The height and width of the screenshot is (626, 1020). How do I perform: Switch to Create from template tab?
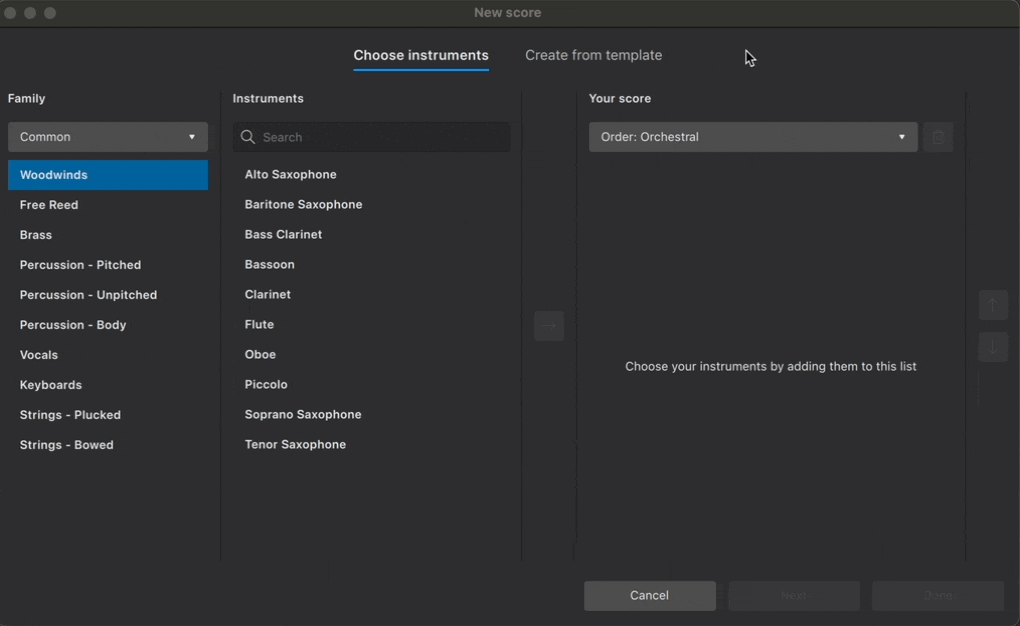pyautogui.click(x=593, y=56)
